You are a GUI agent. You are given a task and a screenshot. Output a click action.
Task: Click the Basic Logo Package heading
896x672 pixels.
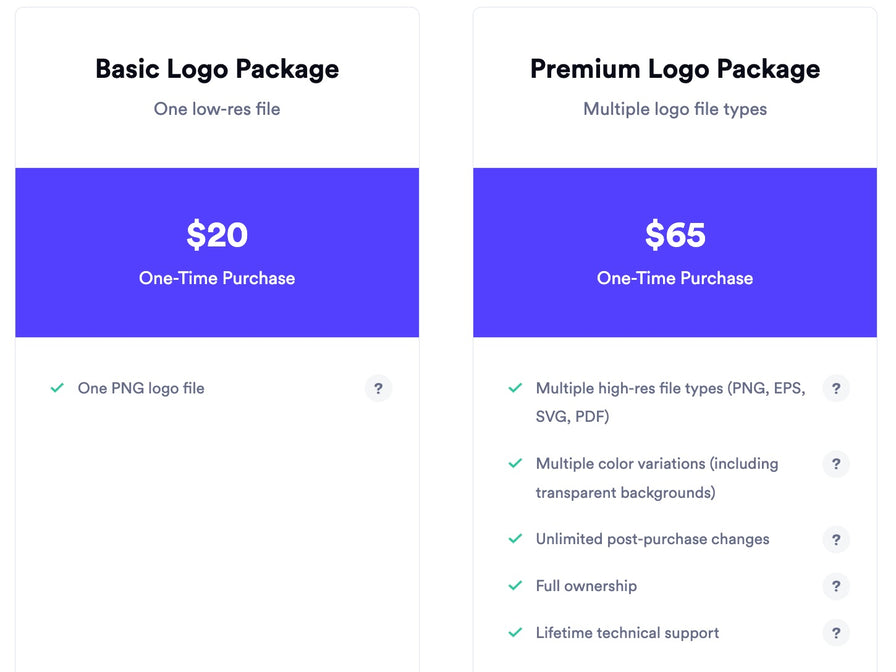coord(217,70)
